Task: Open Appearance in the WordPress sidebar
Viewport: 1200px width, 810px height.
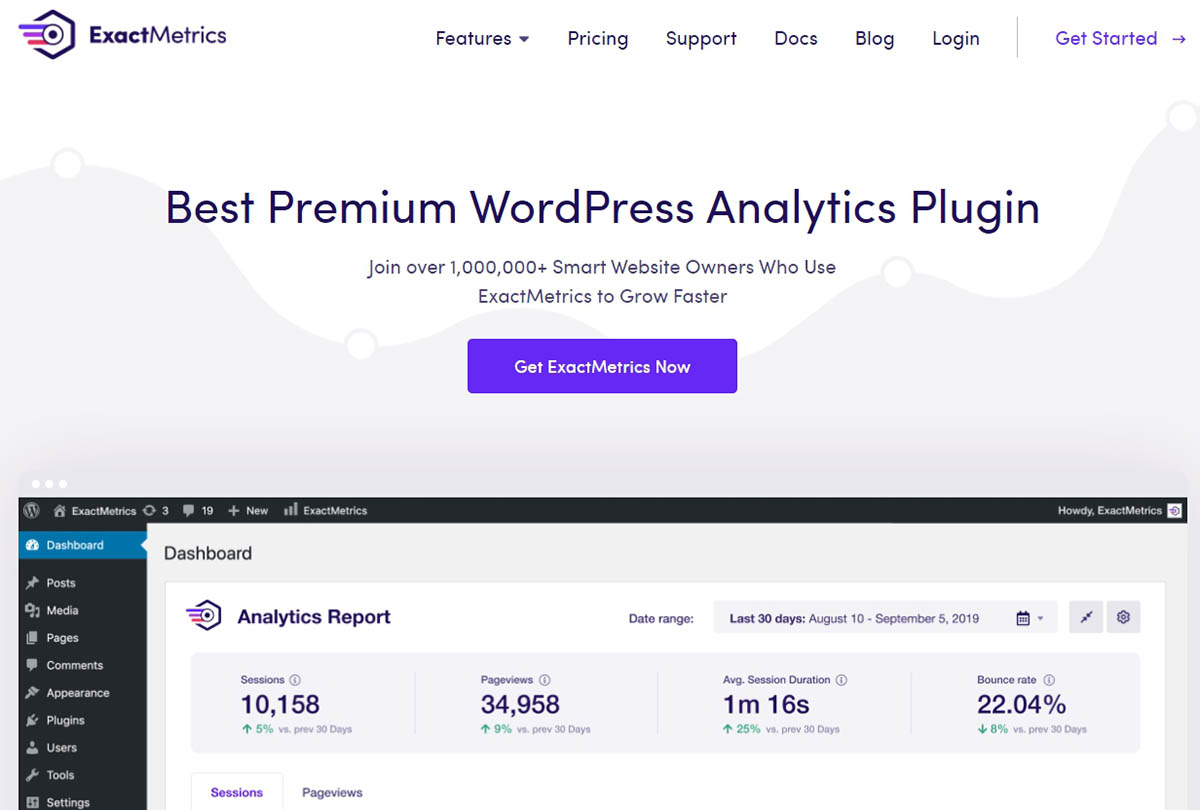Action: click(x=78, y=693)
